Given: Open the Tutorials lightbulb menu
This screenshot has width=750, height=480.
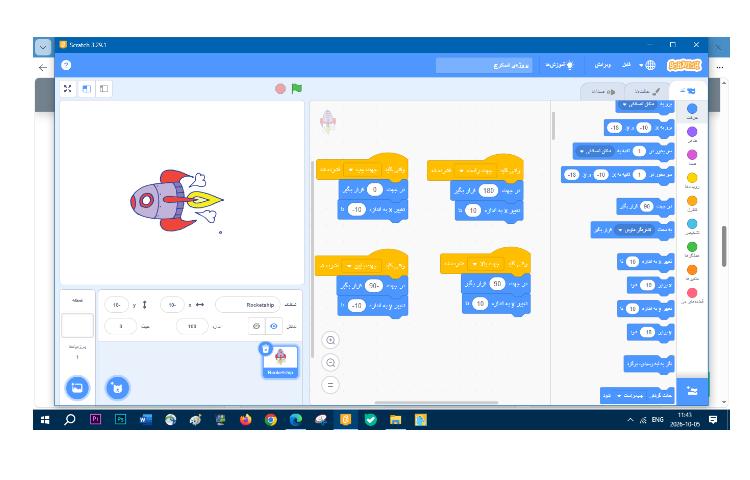Looking at the screenshot, I should click(x=560, y=65).
